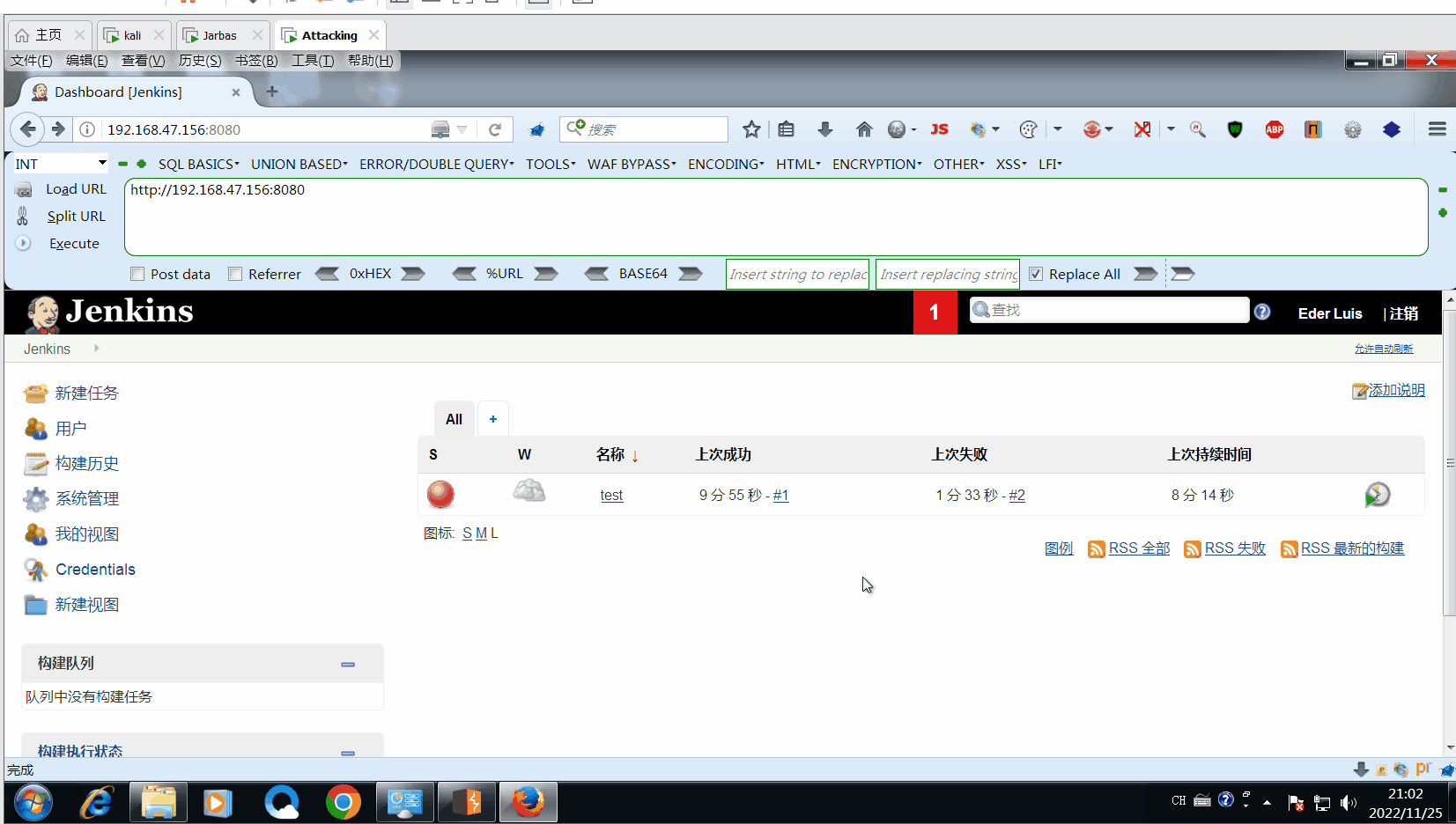The height and width of the screenshot is (824, 1456).
Task: Open the Firefox hamburger menu
Action: (x=1438, y=129)
